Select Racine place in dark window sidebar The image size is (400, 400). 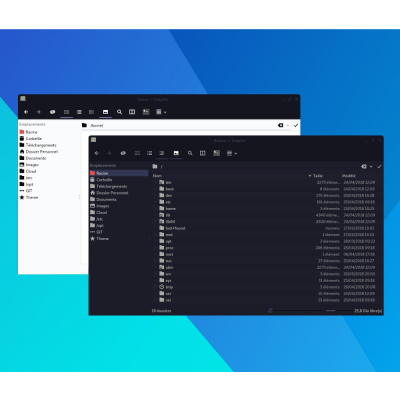click(119, 173)
